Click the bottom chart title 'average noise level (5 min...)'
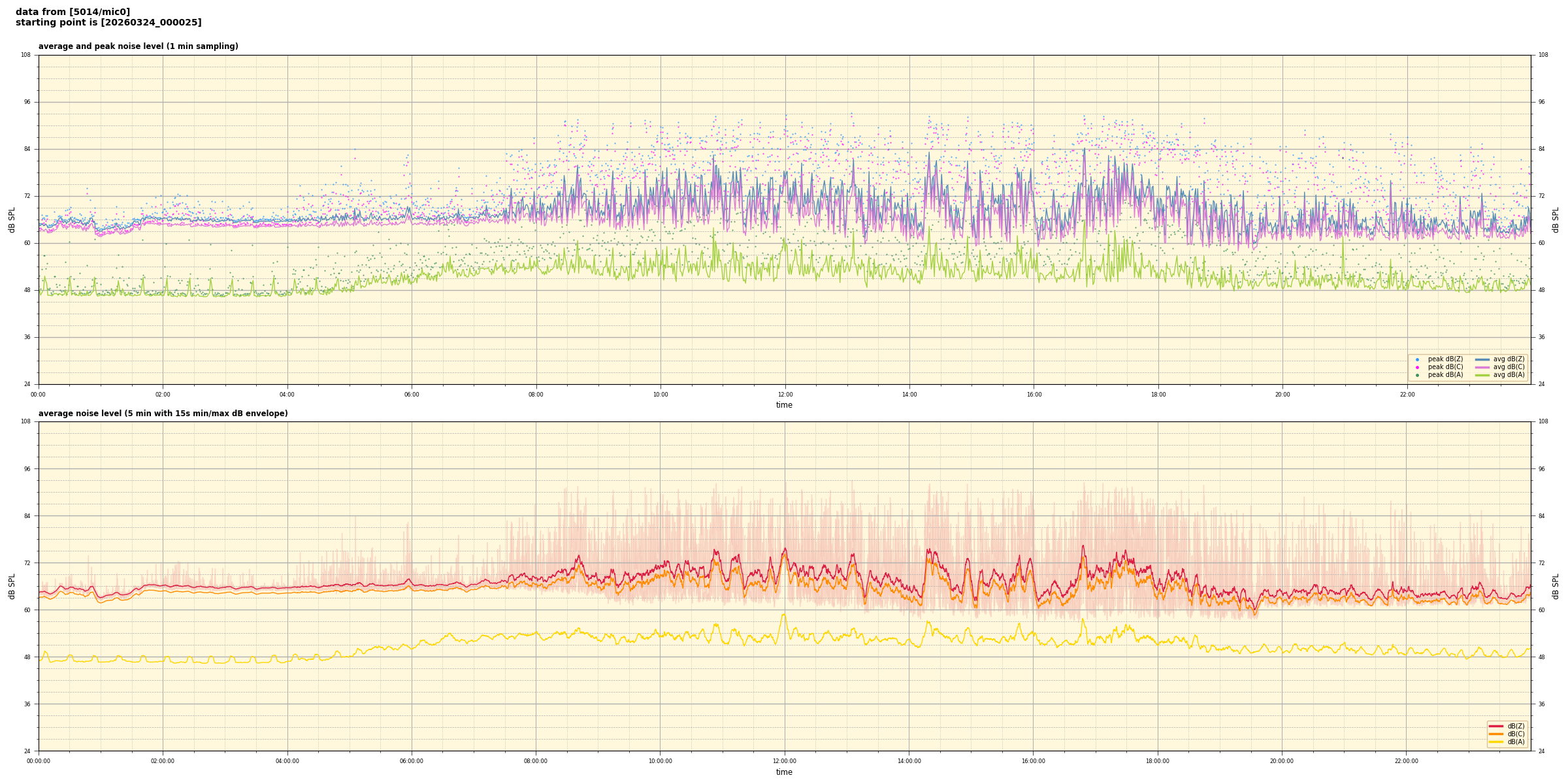 163,414
